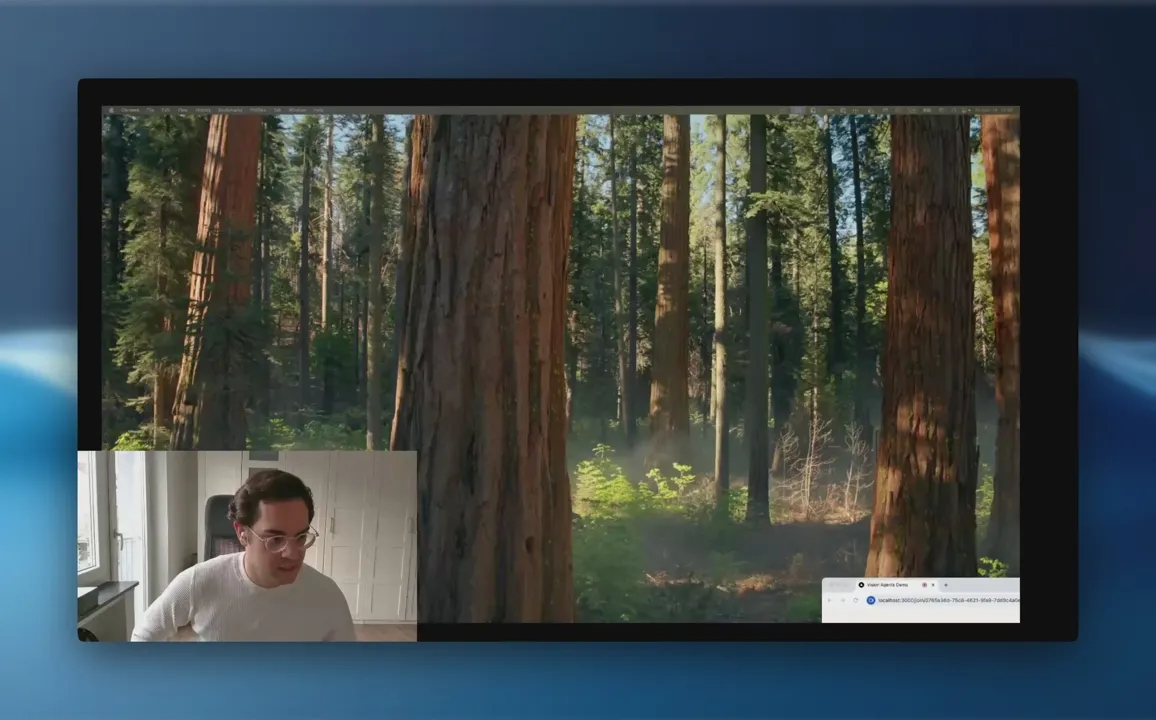Open the Profiles menu
This screenshot has width=1156, height=720.
(x=258, y=111)
